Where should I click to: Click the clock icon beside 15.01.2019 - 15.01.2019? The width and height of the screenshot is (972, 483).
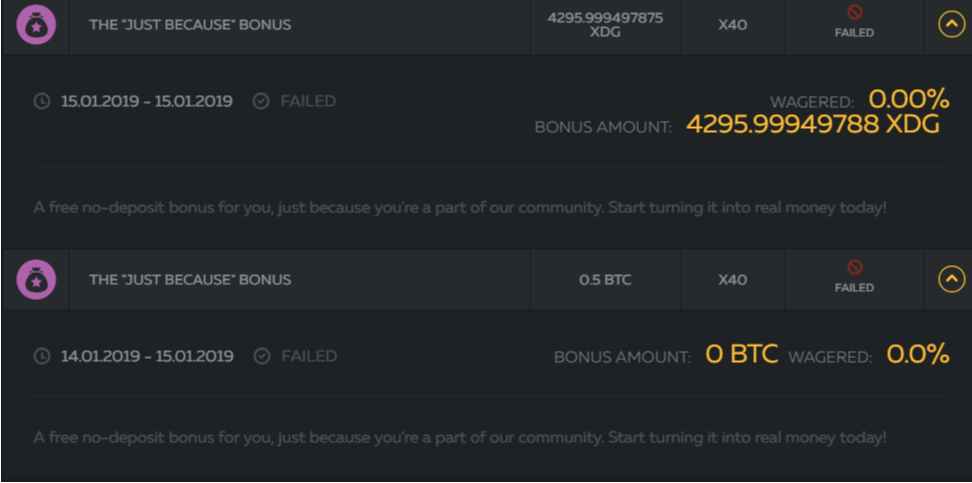click(x=42, y=101)
